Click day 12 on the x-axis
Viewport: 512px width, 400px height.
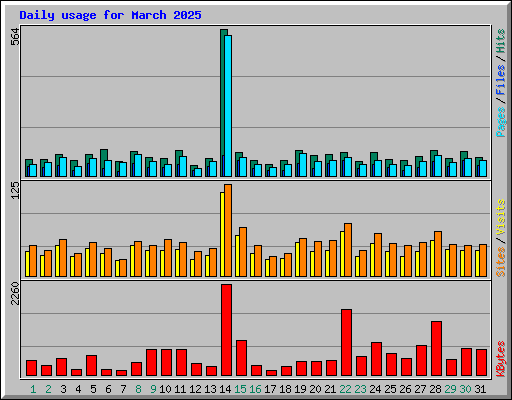195,389
